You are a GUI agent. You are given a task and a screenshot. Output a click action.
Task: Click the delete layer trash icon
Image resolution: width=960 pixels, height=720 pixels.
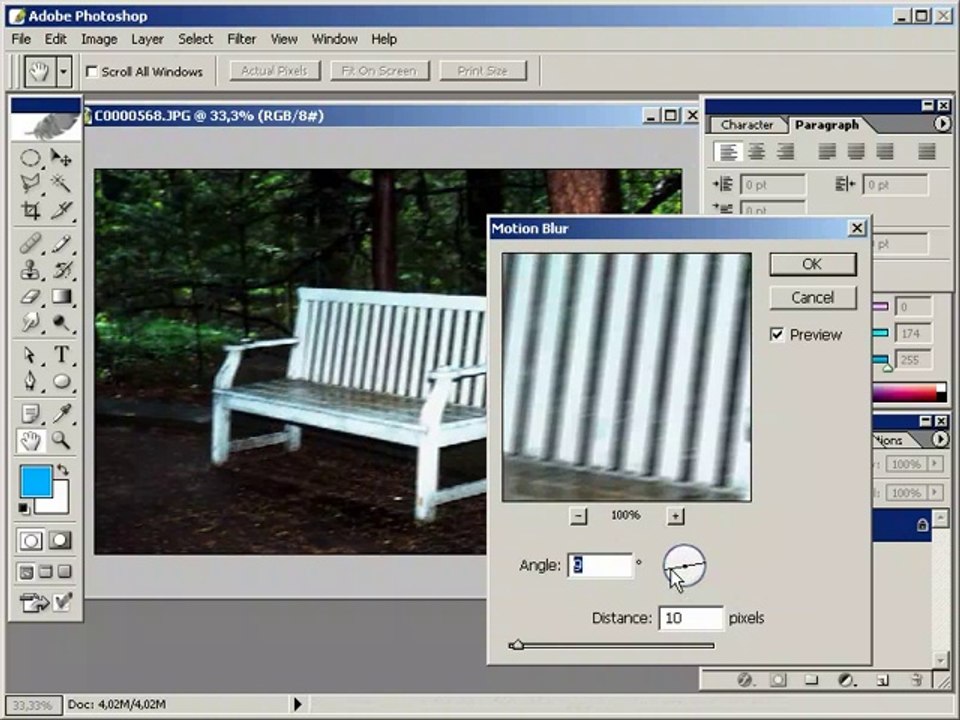point(917,680)
